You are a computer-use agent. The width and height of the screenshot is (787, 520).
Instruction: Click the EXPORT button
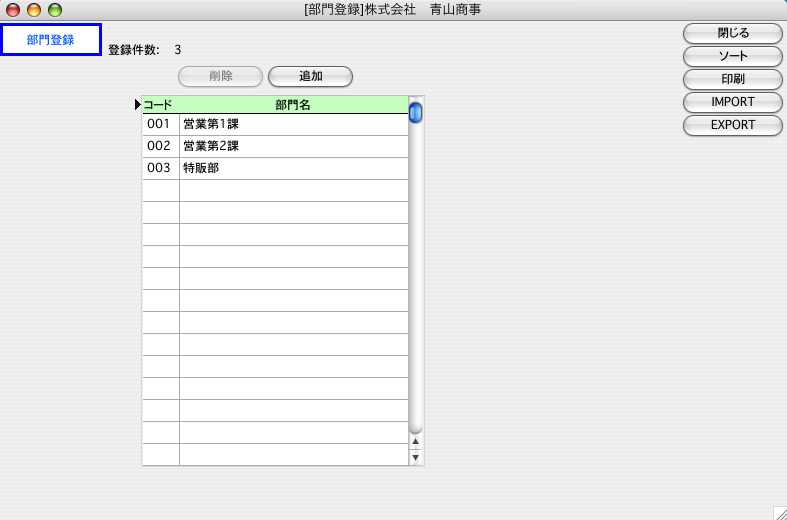732,125
